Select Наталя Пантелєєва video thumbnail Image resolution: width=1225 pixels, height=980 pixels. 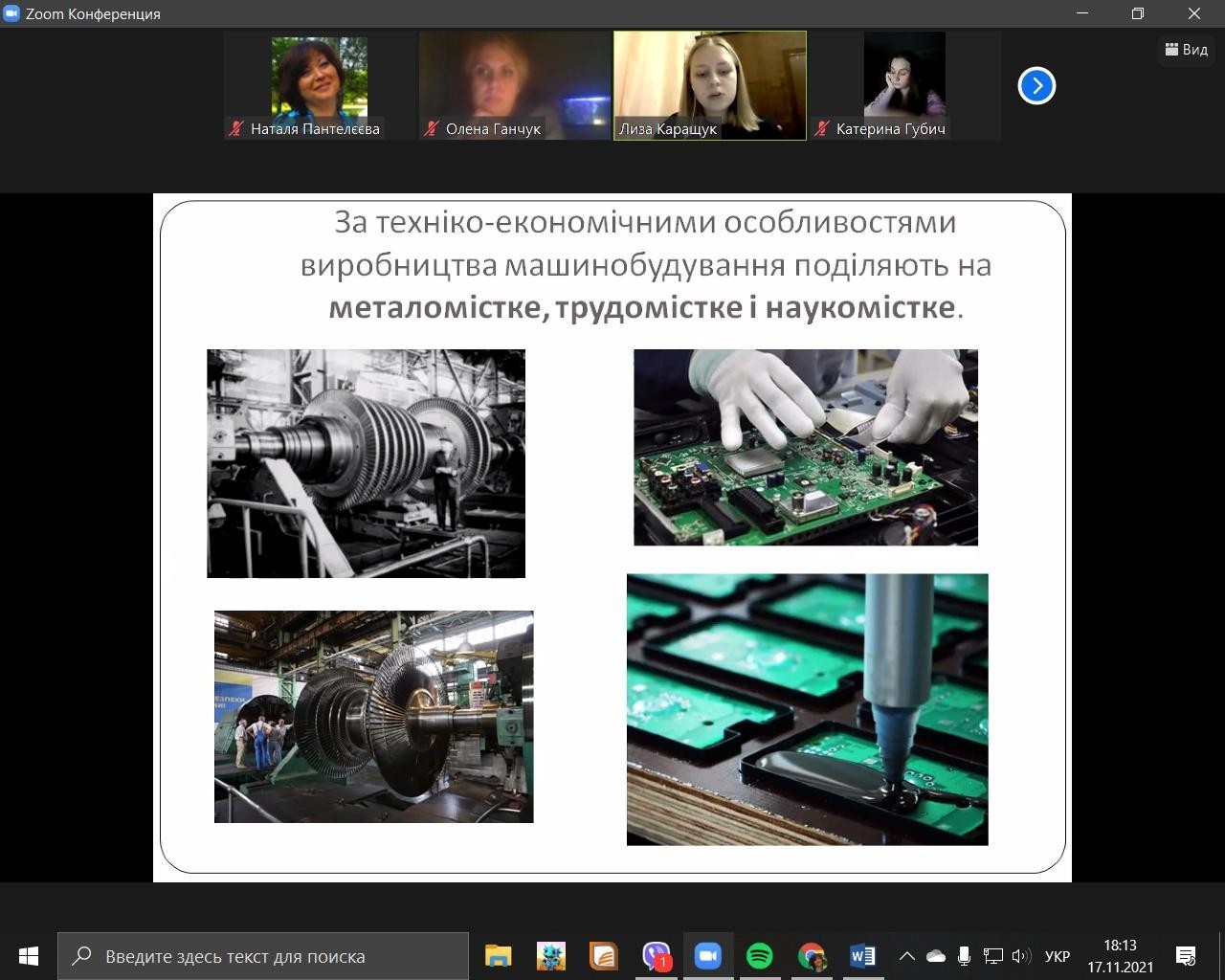pos(320,86)
